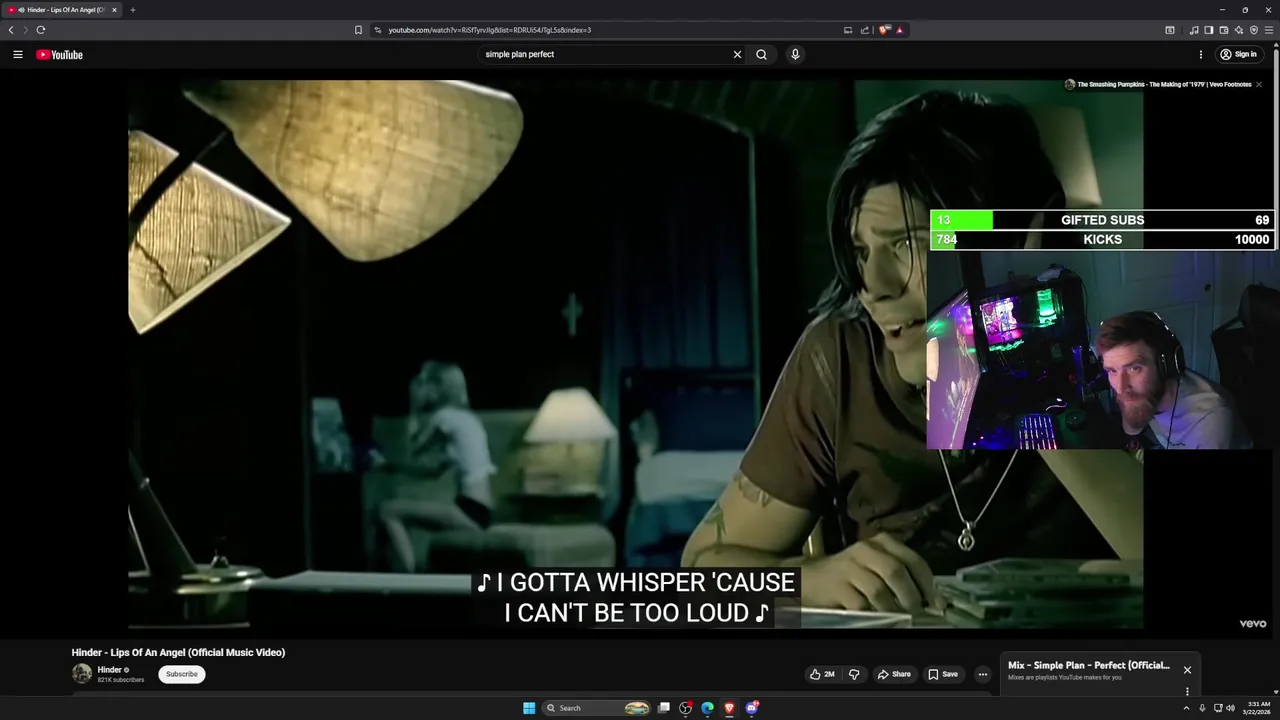Open Brave VPN shield icon
The height and width of the screenshot is (720, 1280).
1253,30
